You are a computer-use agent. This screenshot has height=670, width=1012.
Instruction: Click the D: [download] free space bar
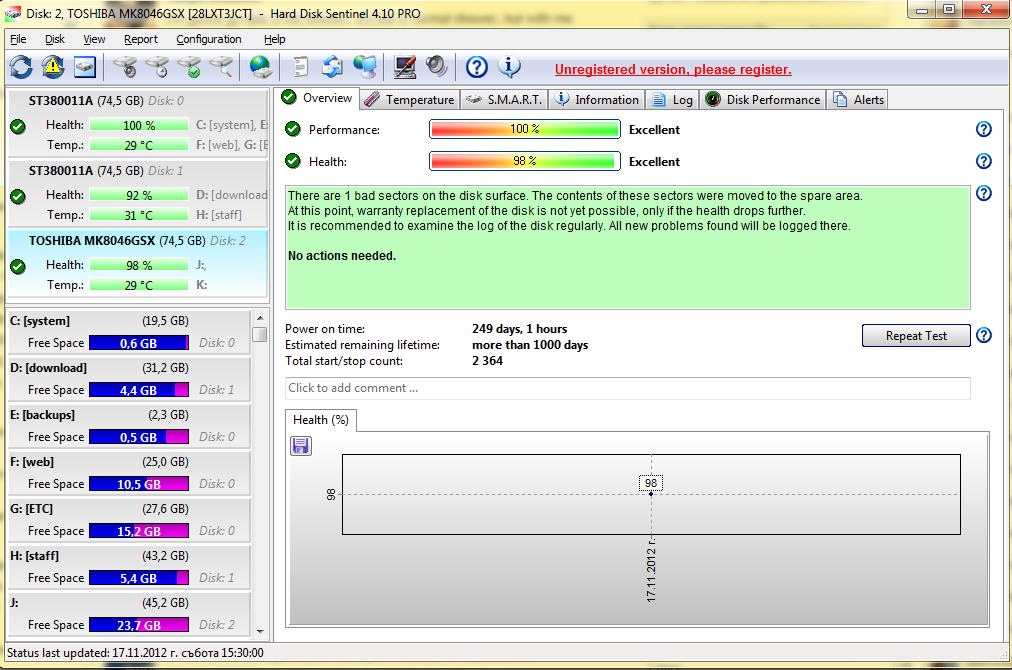(139, 390)
